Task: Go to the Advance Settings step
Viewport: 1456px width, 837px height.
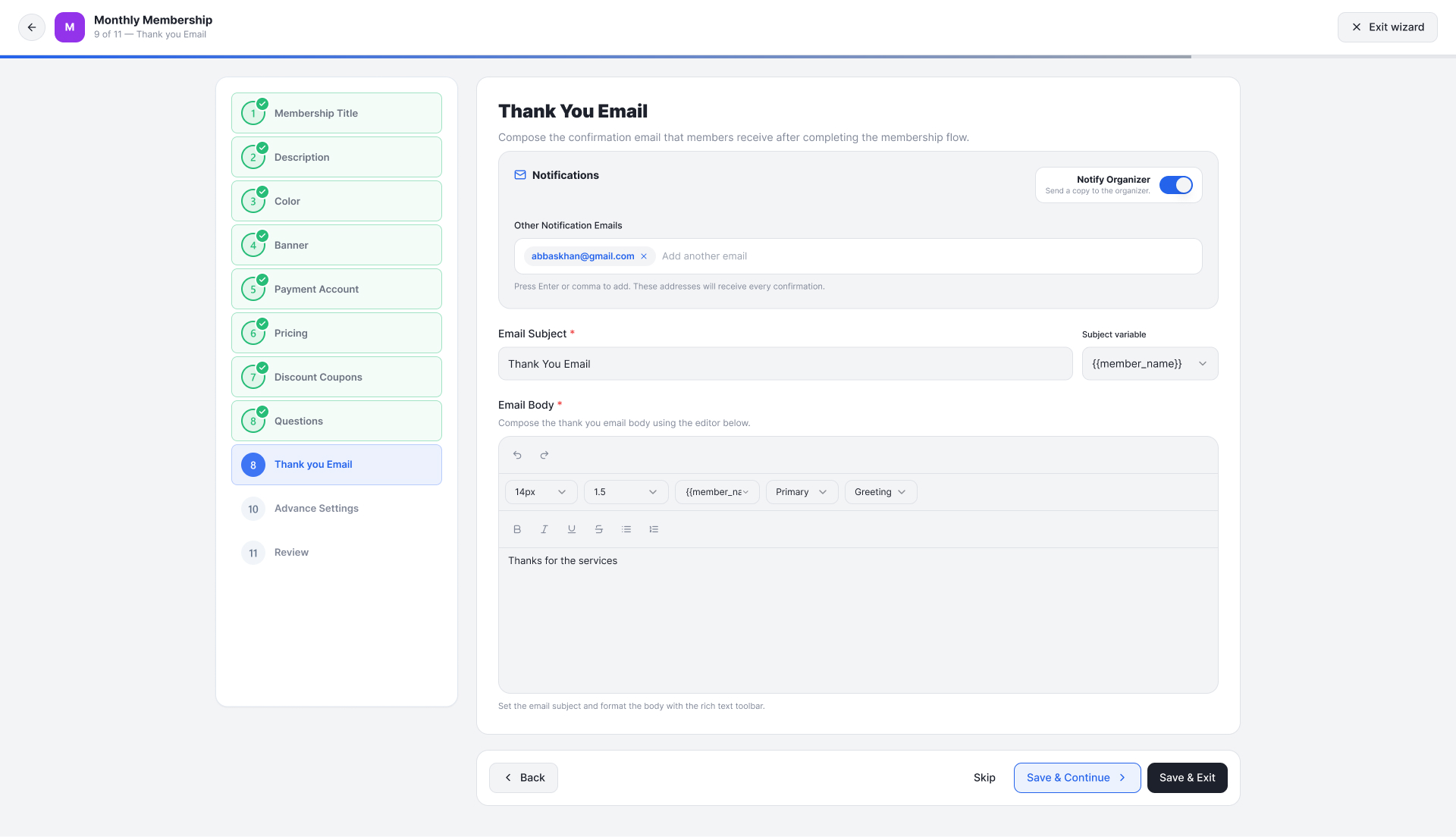Action: pyautogui.click(x=337, y=509)
